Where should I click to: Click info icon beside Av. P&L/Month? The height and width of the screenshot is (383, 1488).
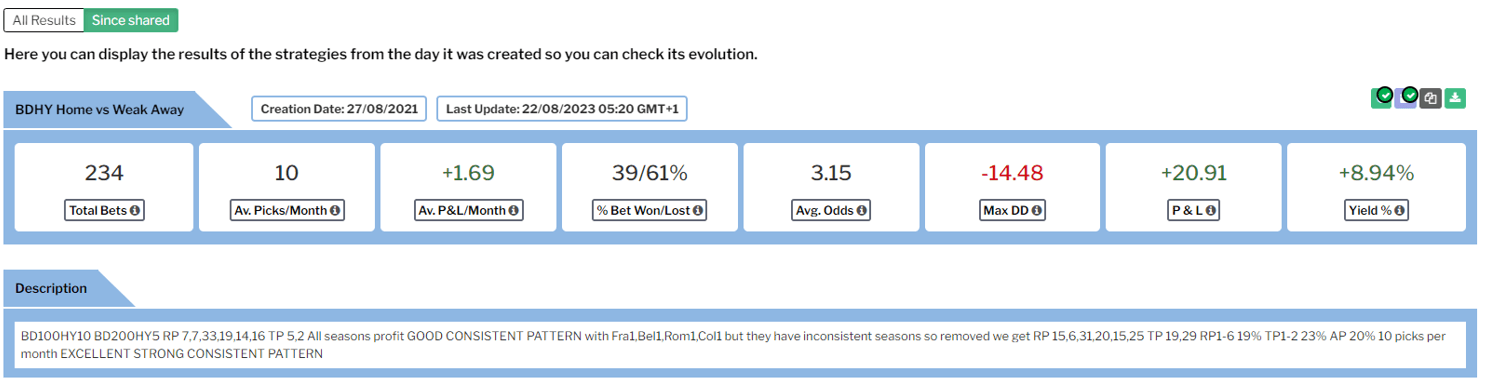(x=513, y=210)
